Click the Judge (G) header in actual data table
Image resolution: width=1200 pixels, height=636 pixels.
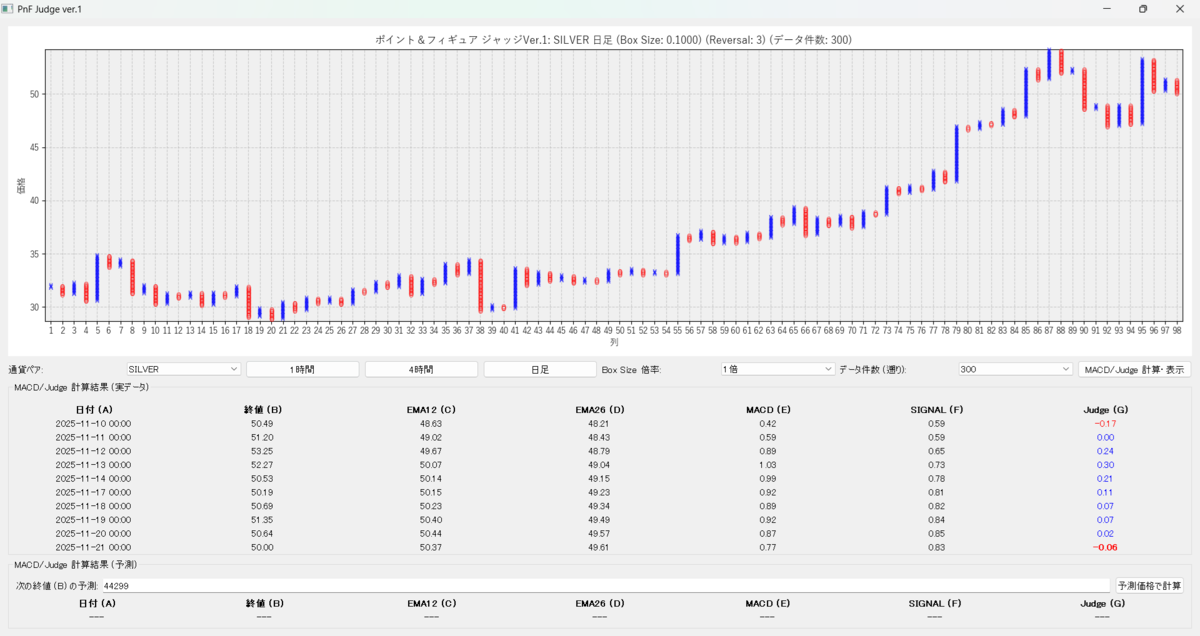click(1105, 409)
